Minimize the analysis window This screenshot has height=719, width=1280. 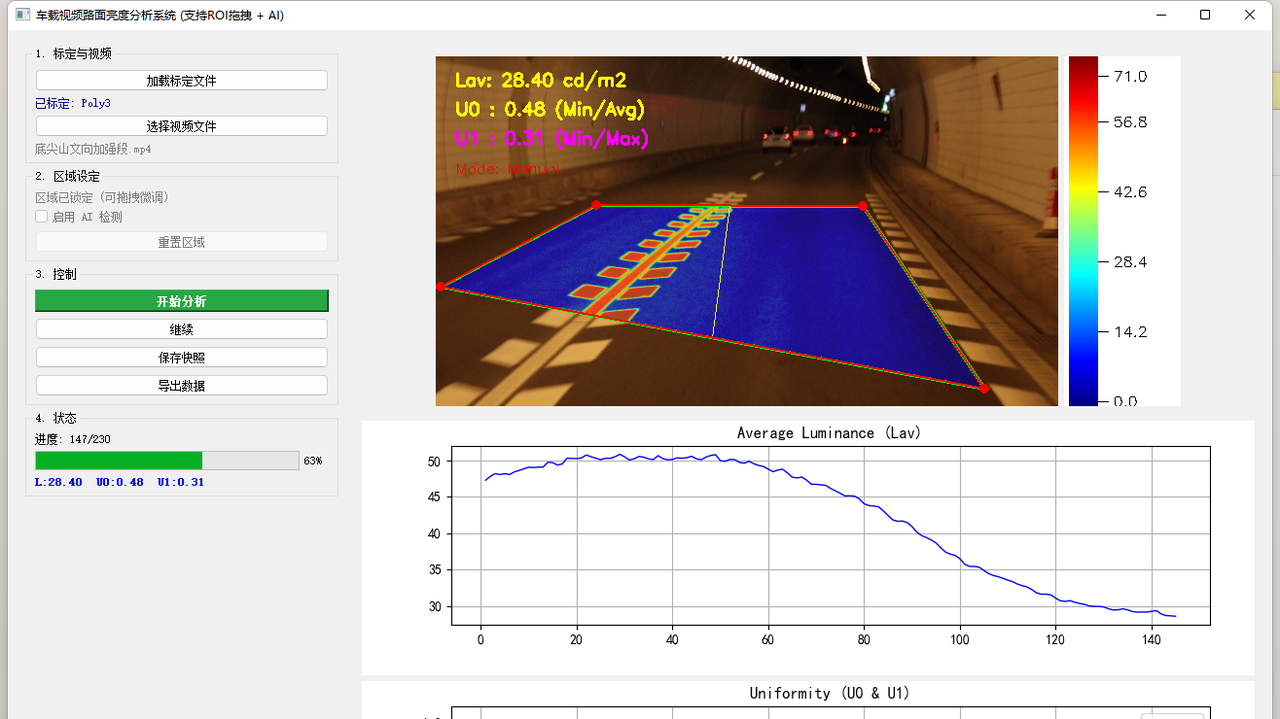pos(1161,15)
